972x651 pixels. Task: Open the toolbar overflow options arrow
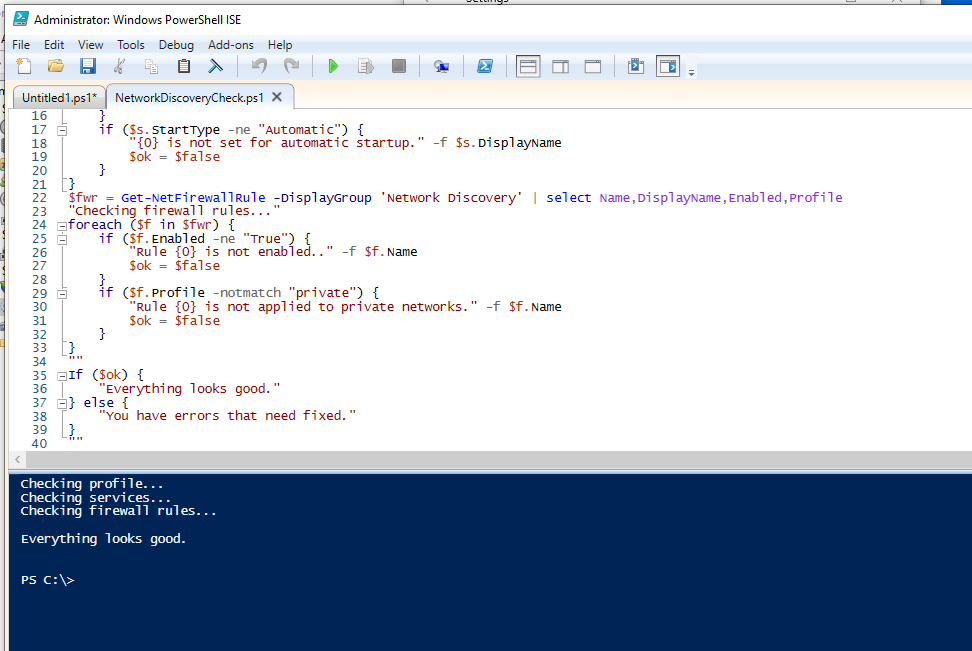tap(691, 73)
